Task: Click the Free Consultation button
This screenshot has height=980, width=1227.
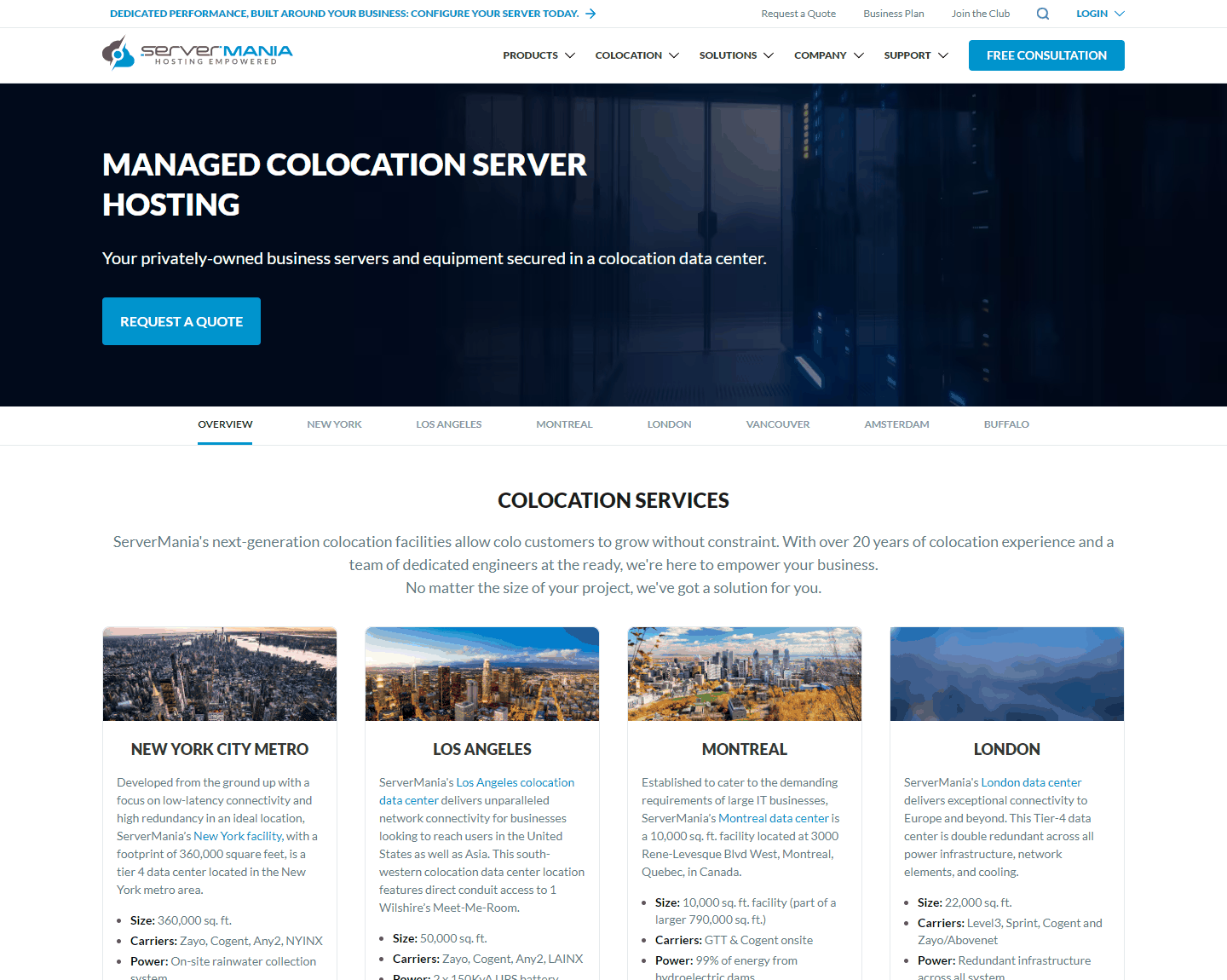Action: tap(1046, 55)
